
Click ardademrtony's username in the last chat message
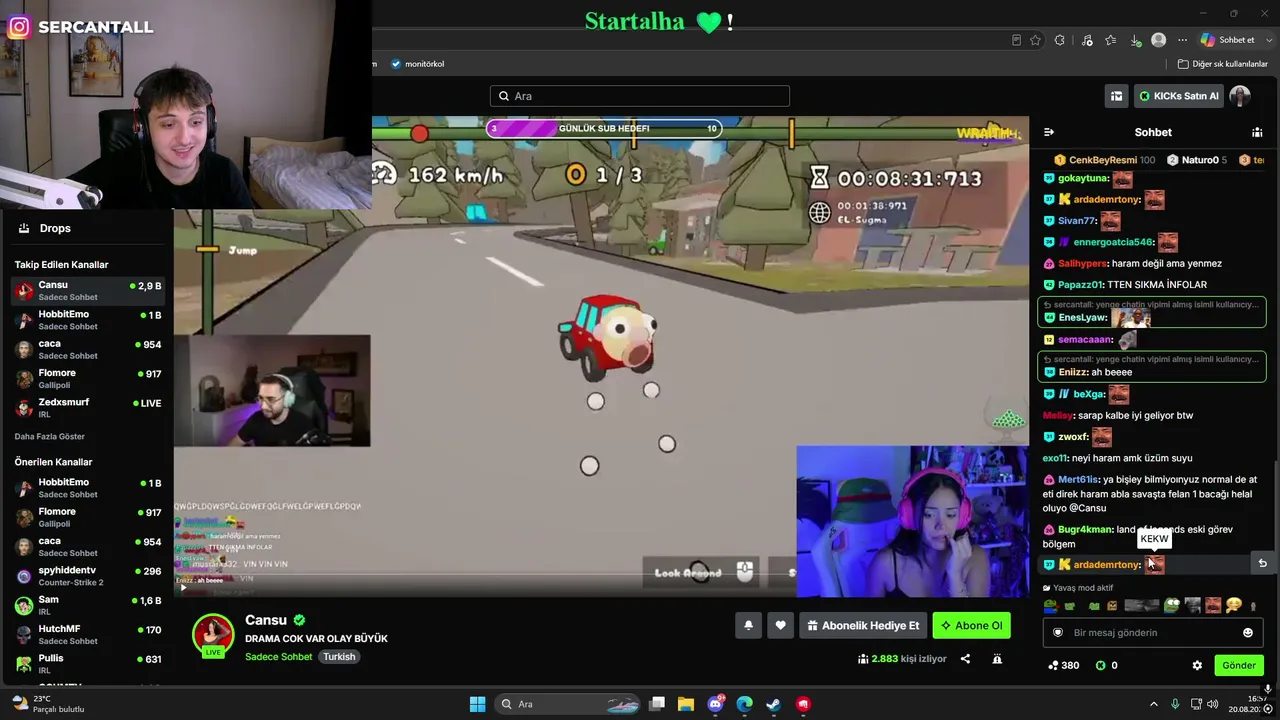[1107, 565]
